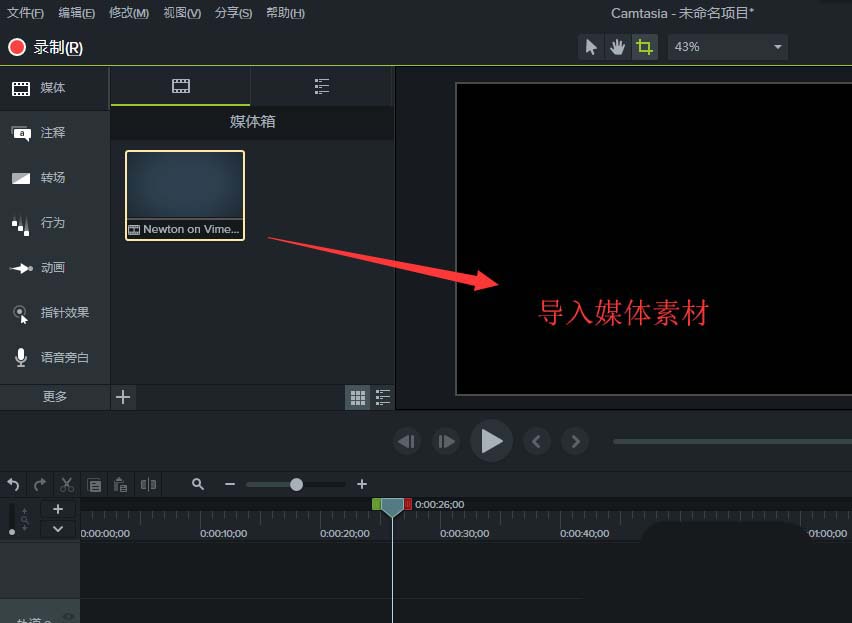
Task: Select the arrow edit mode tool
Action: [x=591, y=47]
